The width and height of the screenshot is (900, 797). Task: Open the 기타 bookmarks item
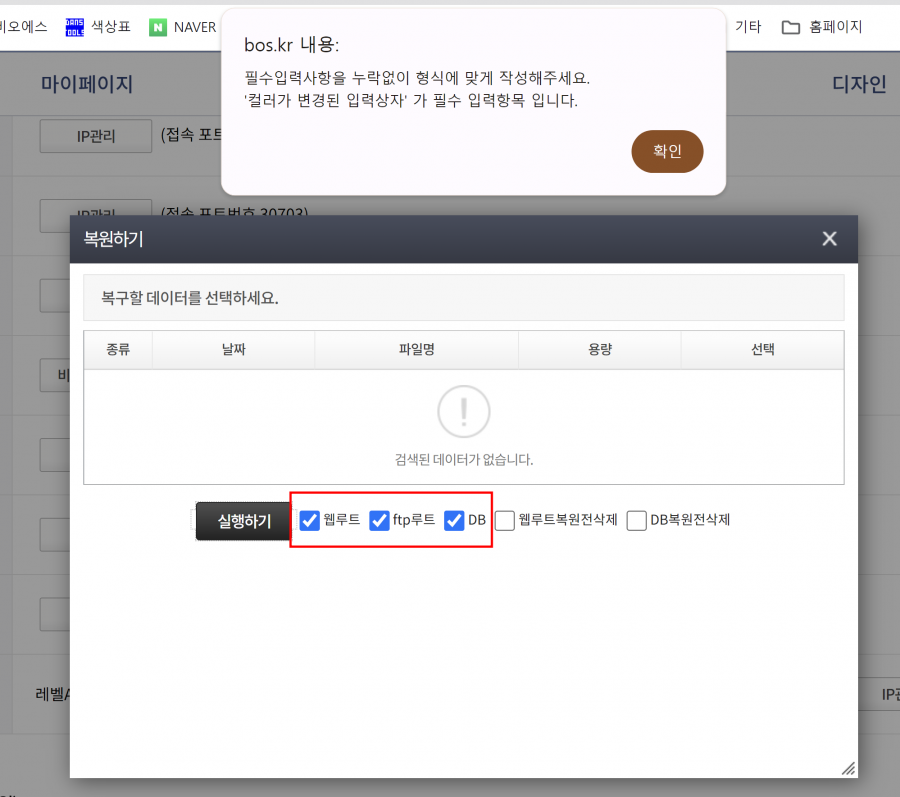pos(748,27)
